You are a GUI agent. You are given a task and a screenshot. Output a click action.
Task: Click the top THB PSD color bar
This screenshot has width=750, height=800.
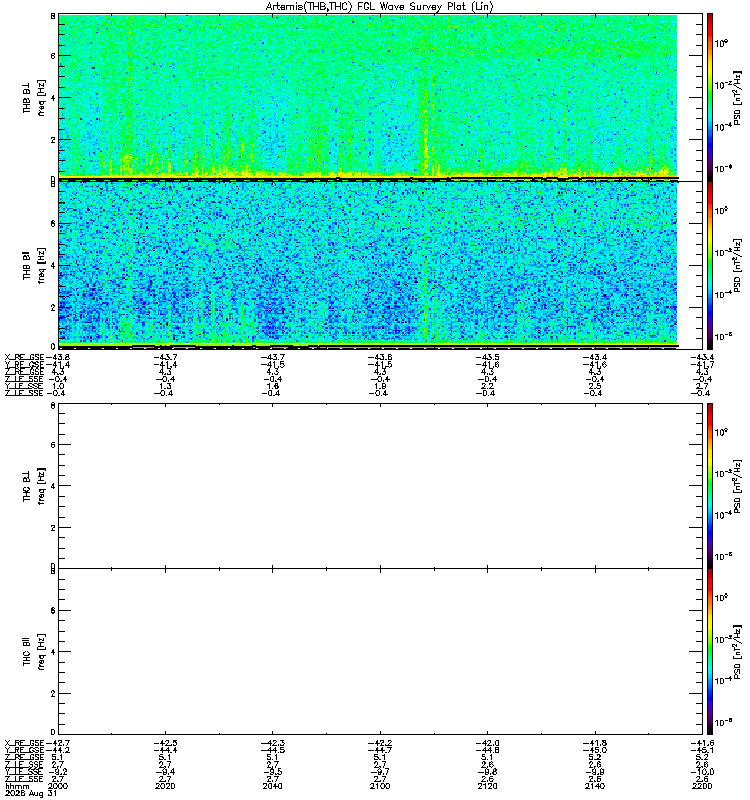pos(710,97)
